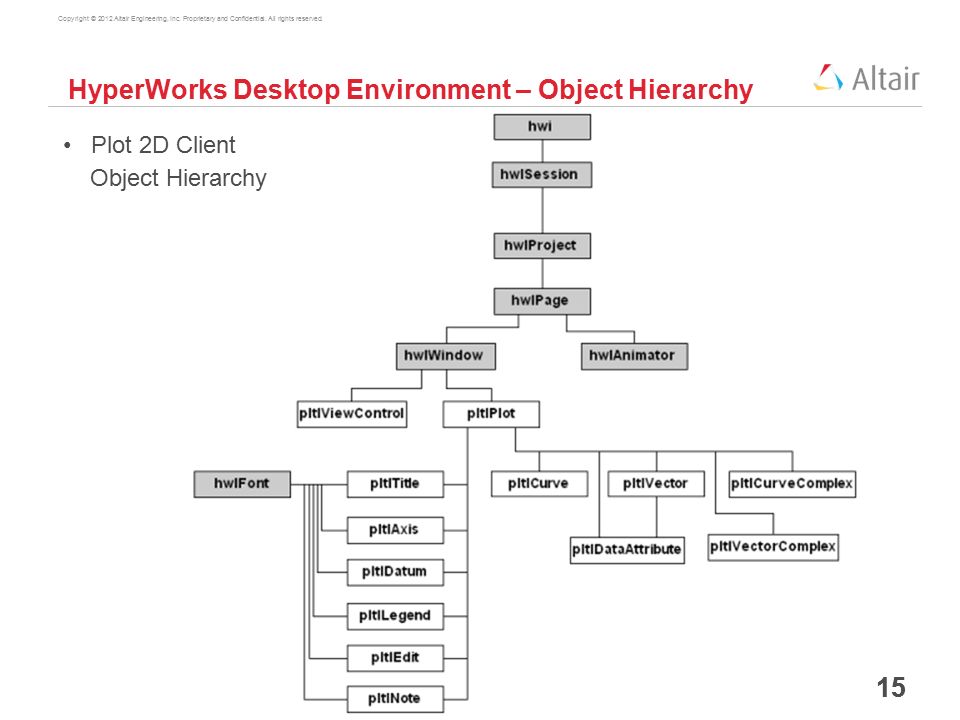Select the pltIAxis node
The width and height of the screenshot is (960, 720).
point(396,530)
